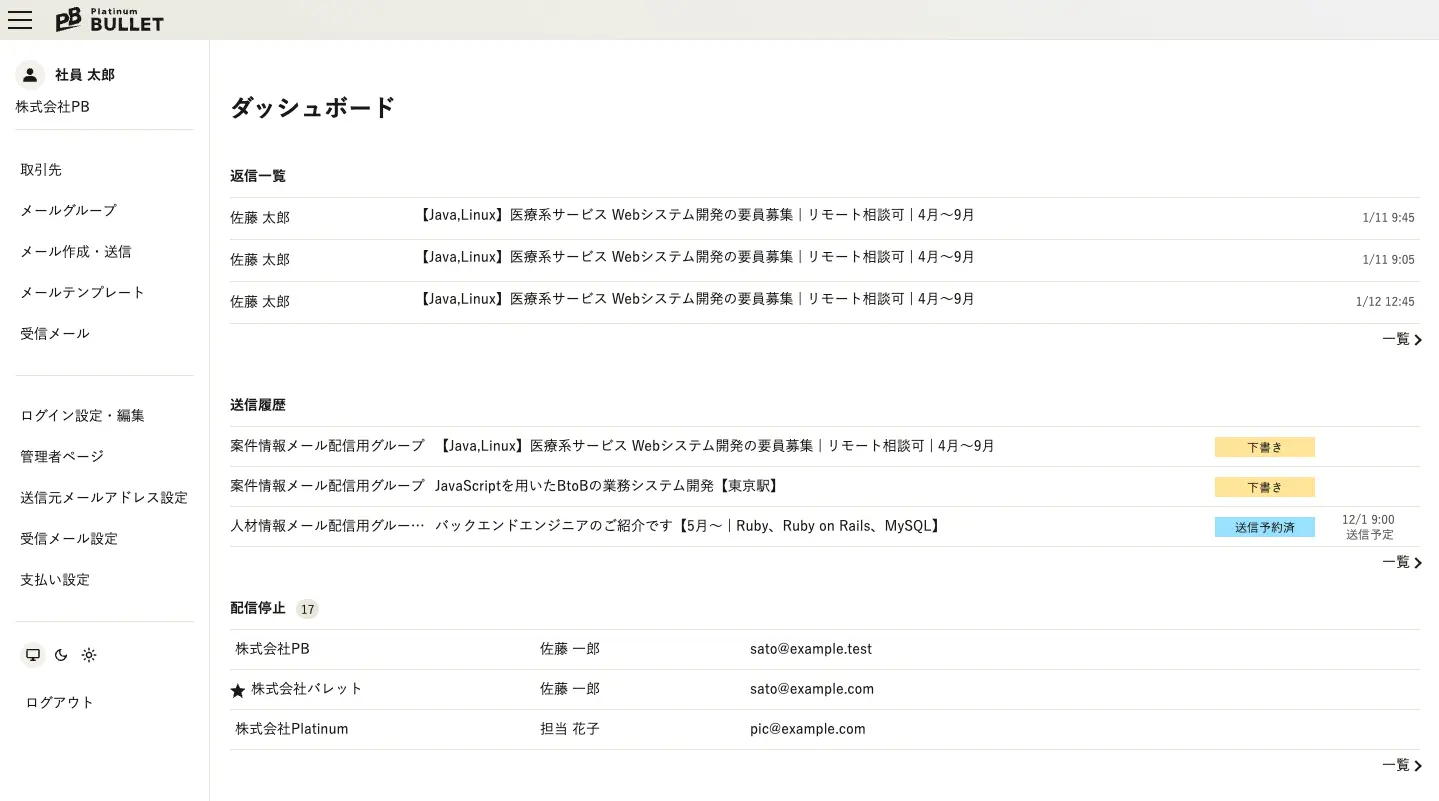Click email sato@example.test
The image size is (1439, 801).
pyautogui.click(x=811, y=649)
